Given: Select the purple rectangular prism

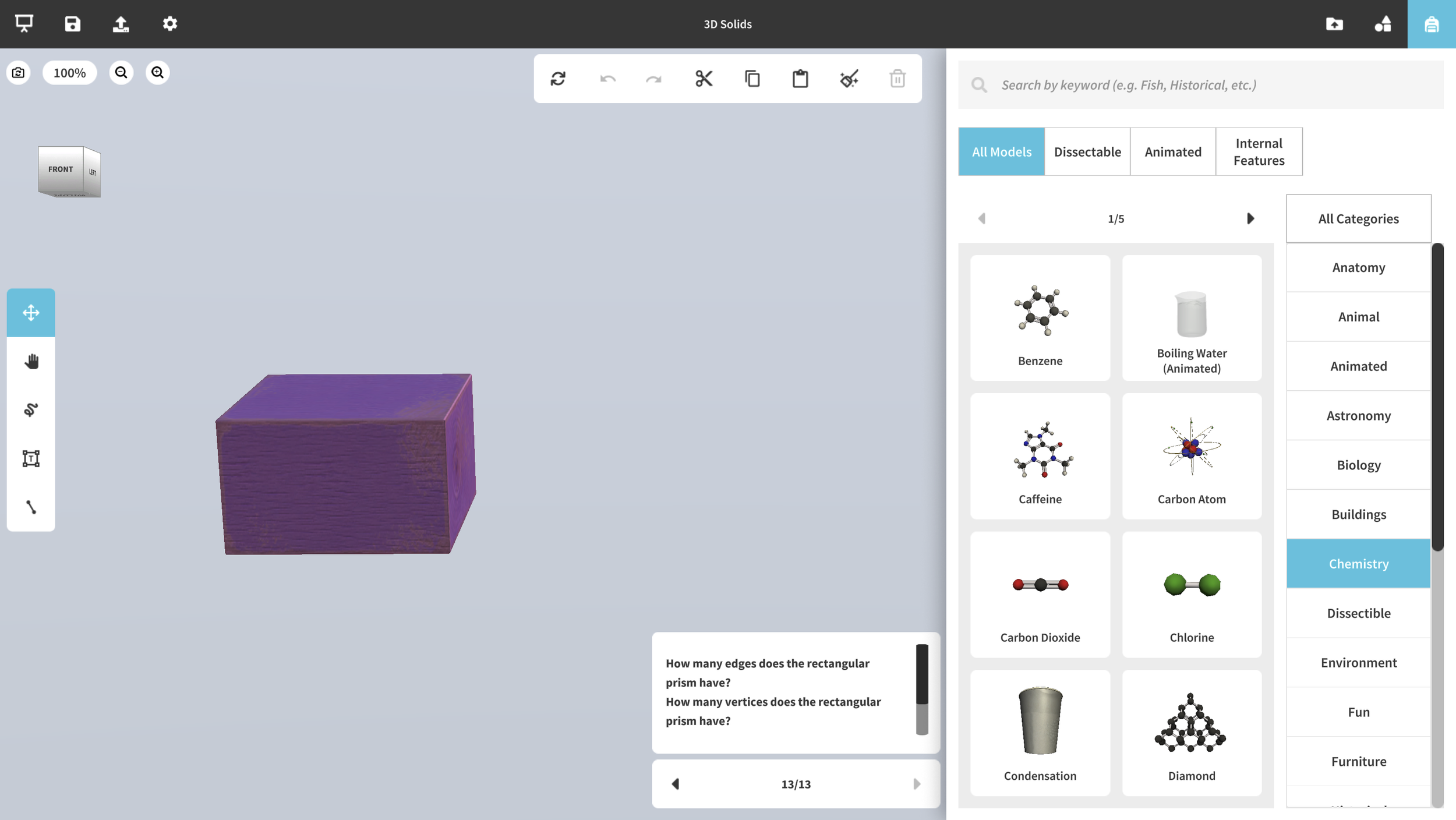Looking at the screenshot, I should point(346,464).
